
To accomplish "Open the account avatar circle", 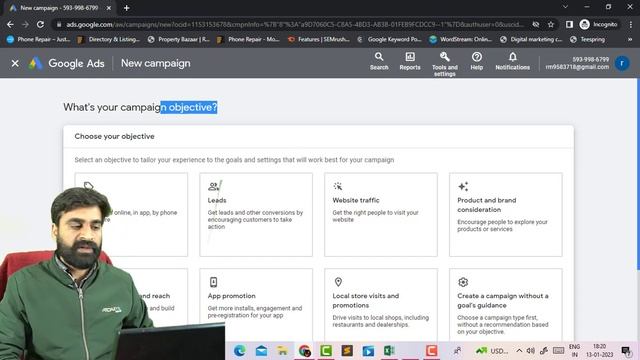I will [x=622, y=63].
